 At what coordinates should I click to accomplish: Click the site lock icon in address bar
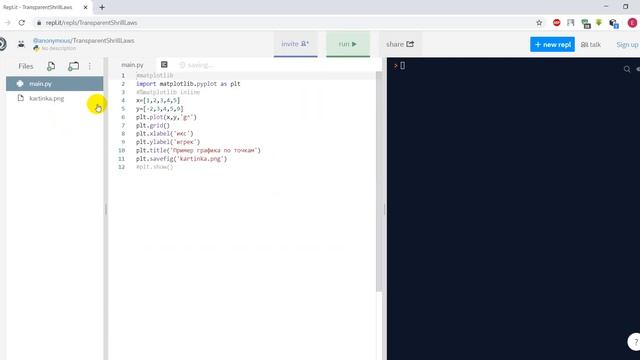tap(39, 23)
